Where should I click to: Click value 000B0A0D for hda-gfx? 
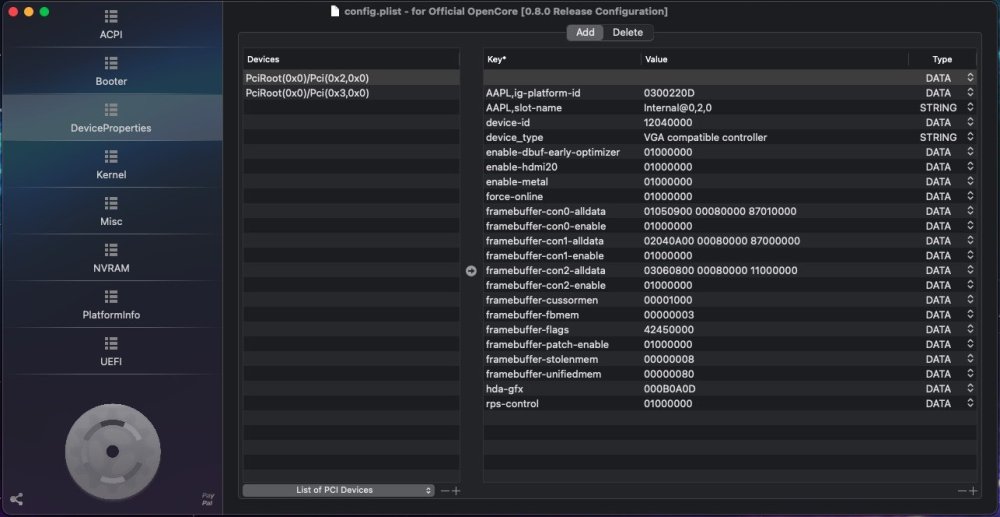(670, 389)
